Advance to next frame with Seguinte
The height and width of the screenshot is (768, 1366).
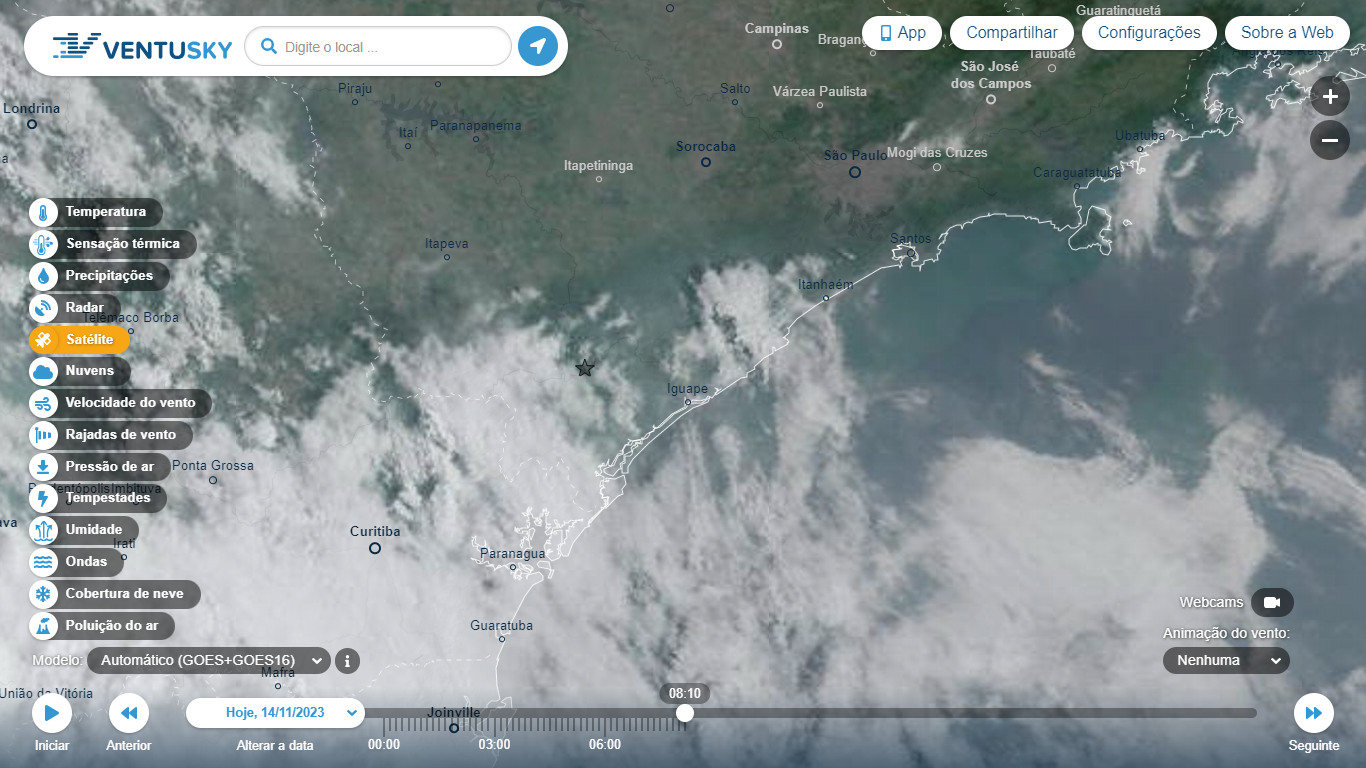(x=1314, y=713)
